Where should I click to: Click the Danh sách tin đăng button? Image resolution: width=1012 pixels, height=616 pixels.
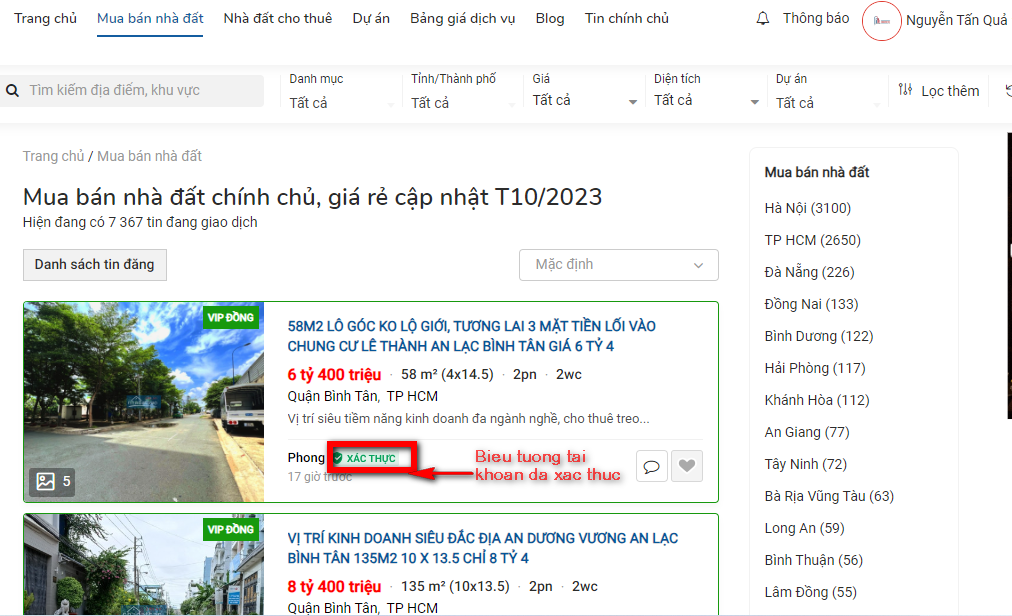point(95,265)
